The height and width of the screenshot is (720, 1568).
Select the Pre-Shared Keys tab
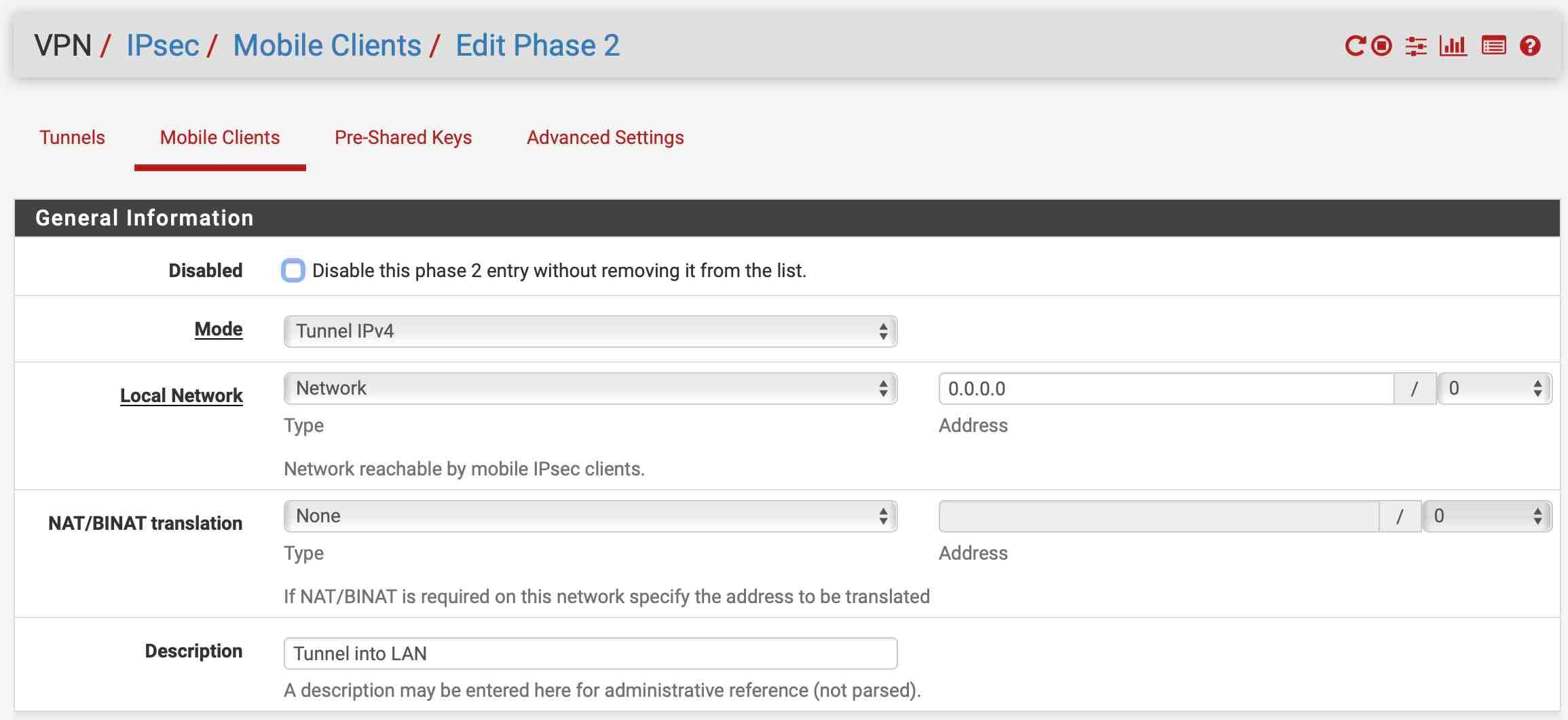coord(403,138)
